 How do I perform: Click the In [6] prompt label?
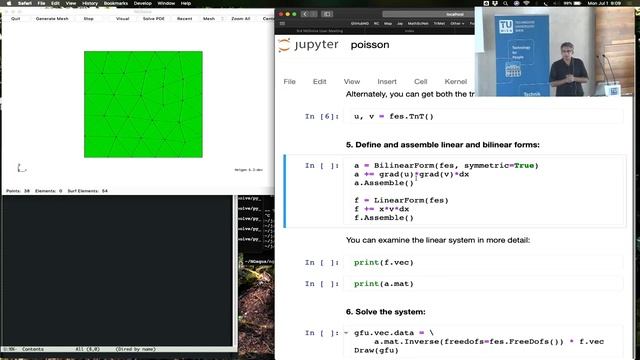tap(322, 116)
